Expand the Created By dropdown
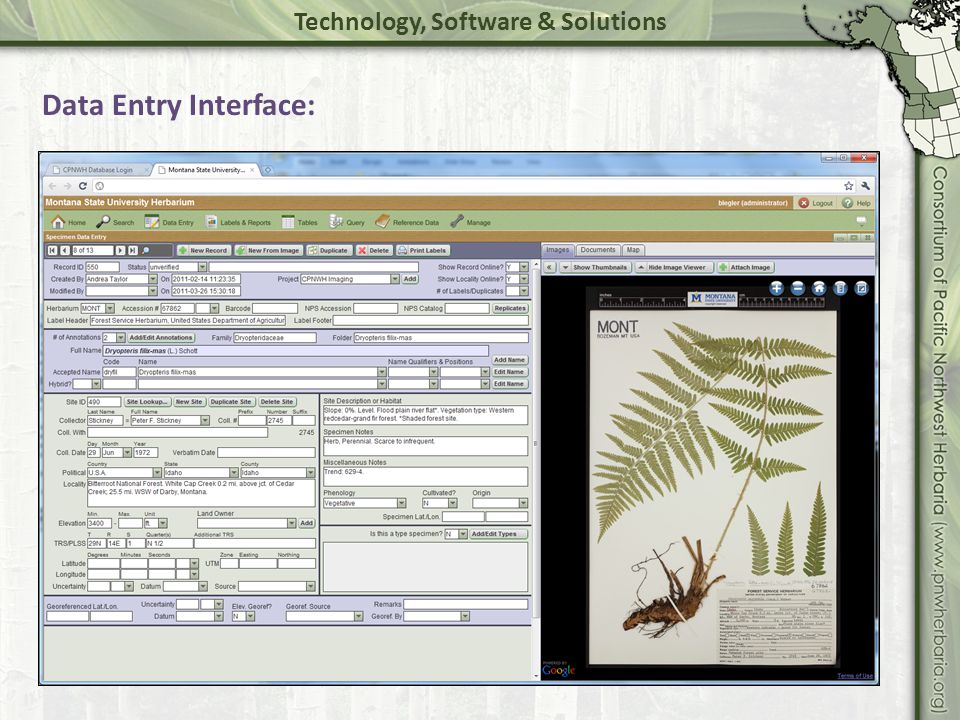This screenshot has height=720, width=960. (152, 279)
